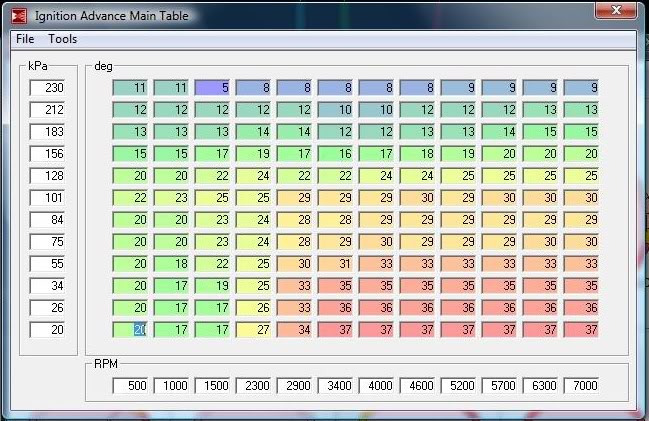Click the 2900 RPM axis field
Image resolution: width=649 pixels, height=421 pixels.
pyautogui.click(x=294, y=385)
